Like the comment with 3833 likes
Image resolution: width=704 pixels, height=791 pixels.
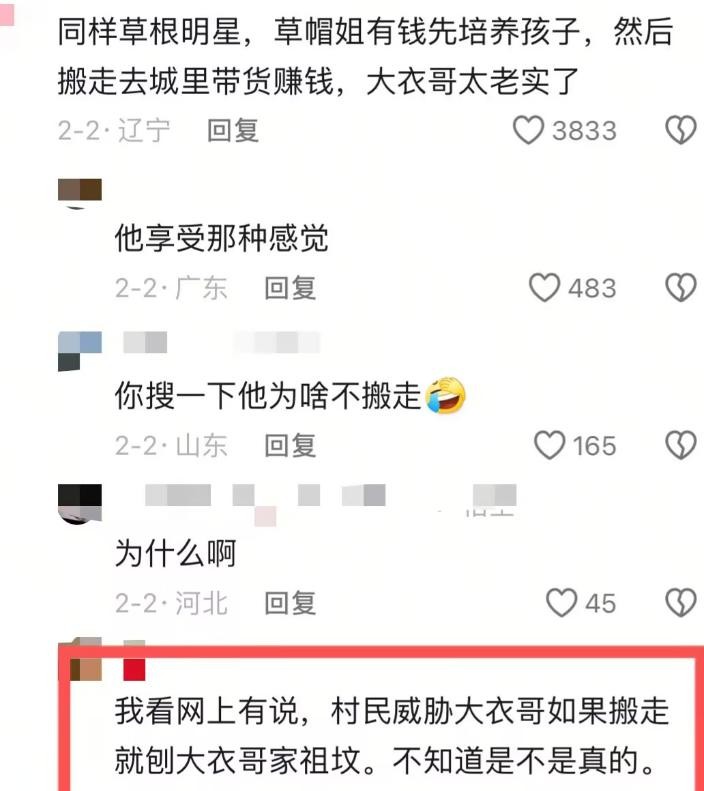click(528, 130)
